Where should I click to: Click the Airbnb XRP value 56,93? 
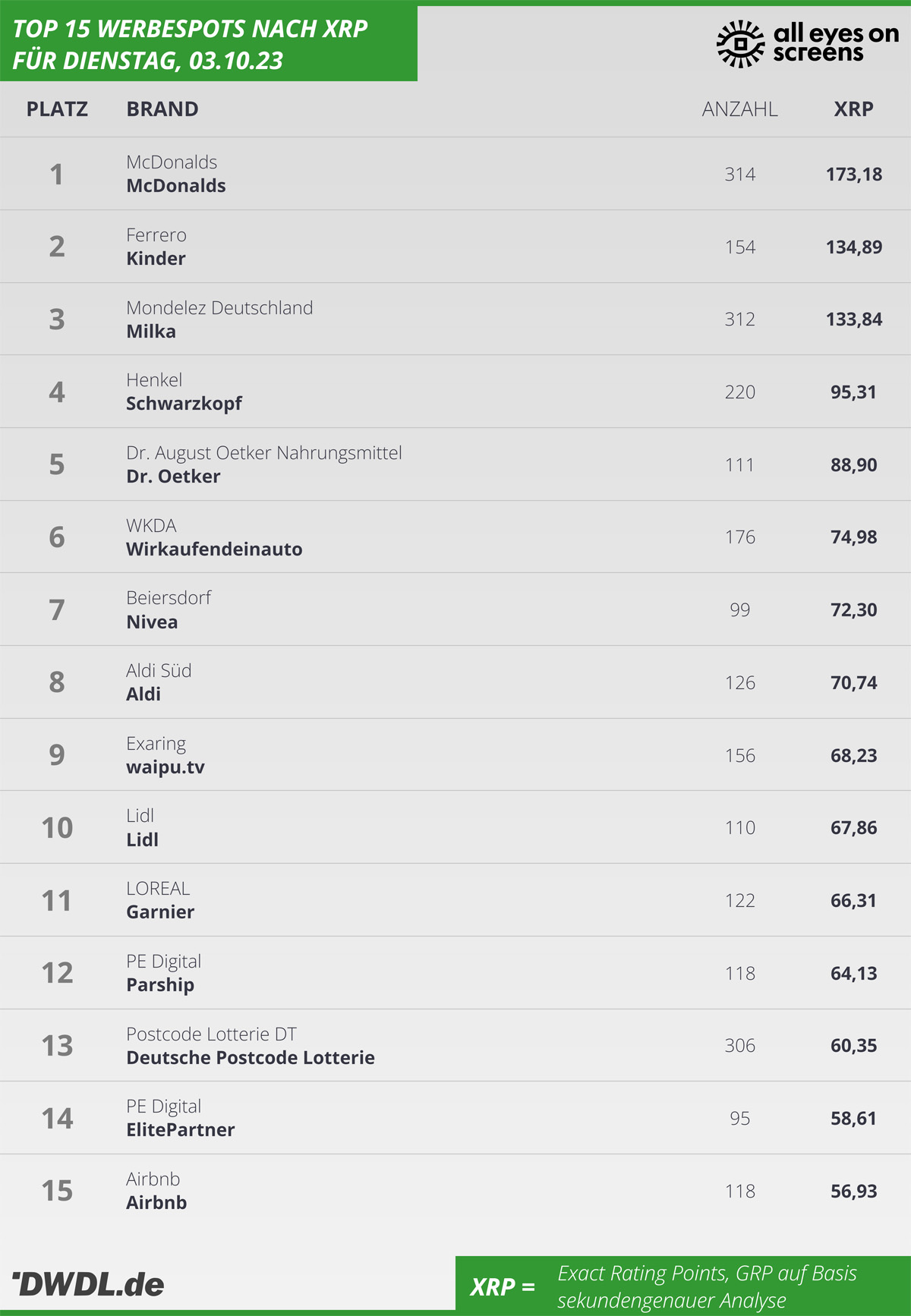click(x=853, y=1192)
